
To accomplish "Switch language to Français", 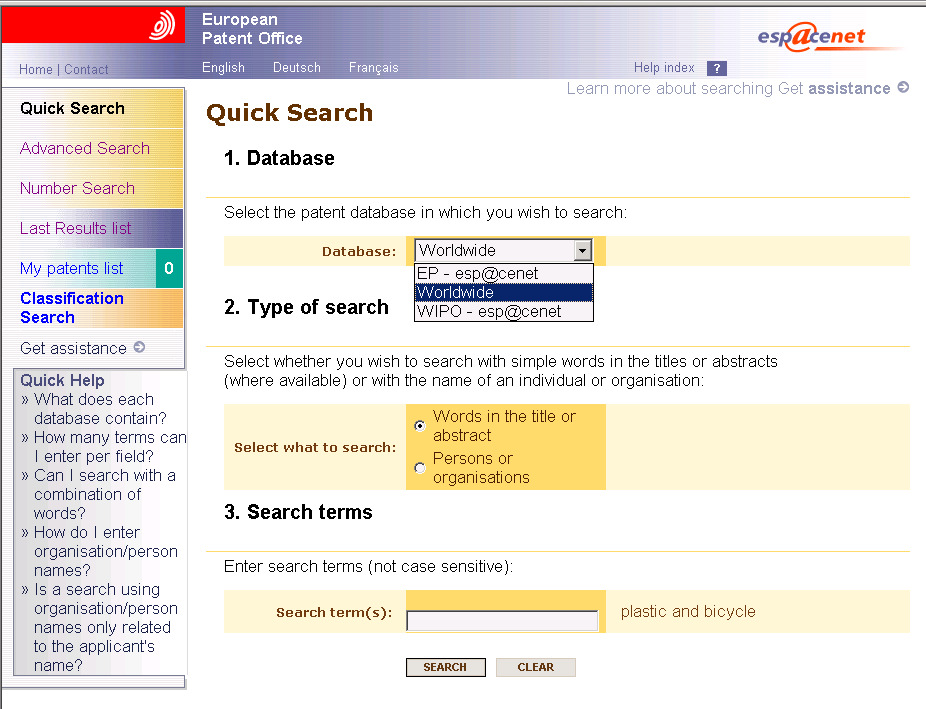I will [374, 68].
